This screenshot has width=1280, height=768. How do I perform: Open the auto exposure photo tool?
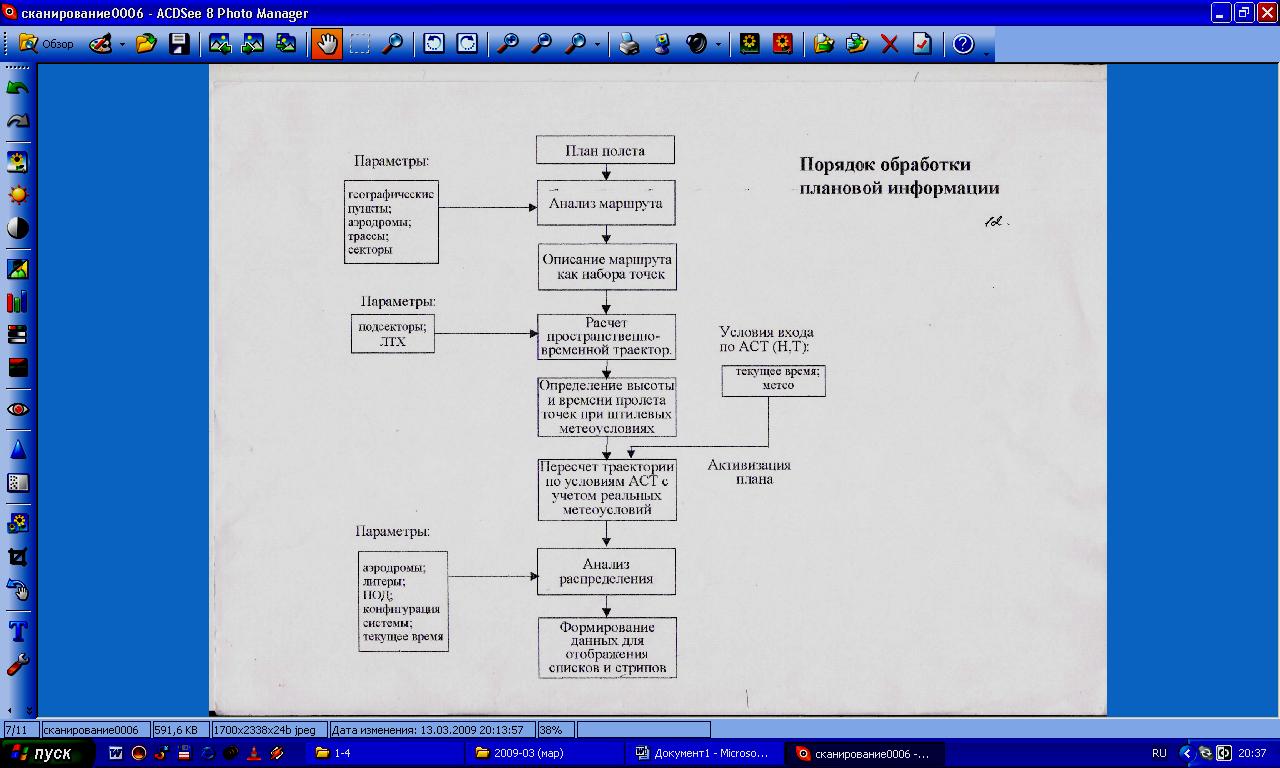coord(18,162)
